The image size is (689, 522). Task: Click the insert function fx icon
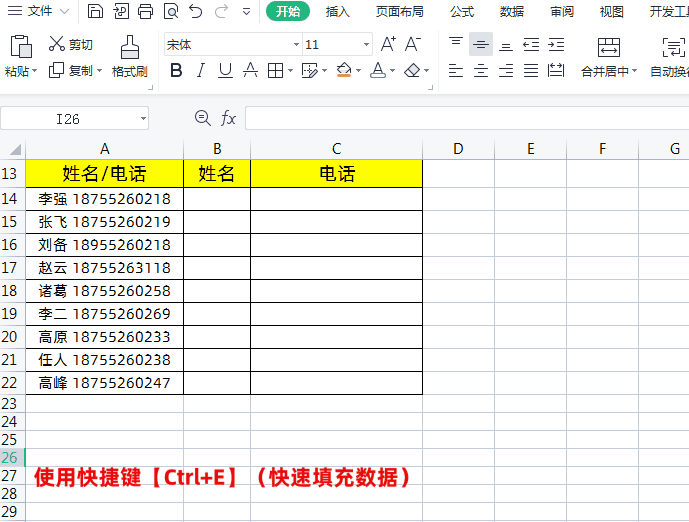coord(228,118)
